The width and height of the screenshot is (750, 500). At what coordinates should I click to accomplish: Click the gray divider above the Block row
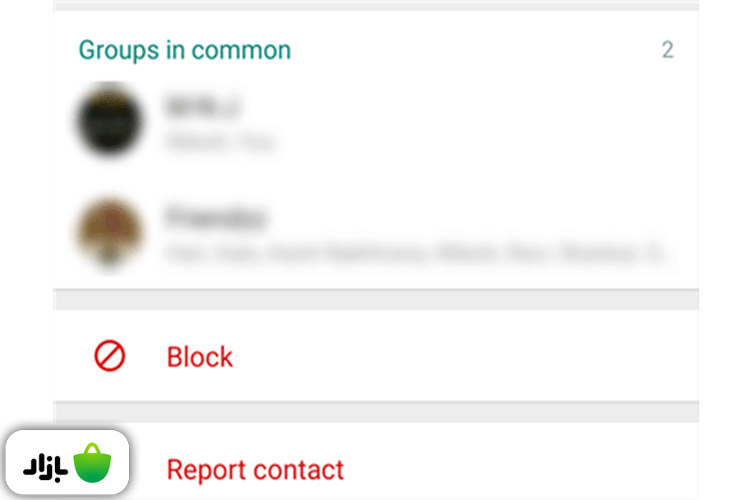click(x=376, y=300)
